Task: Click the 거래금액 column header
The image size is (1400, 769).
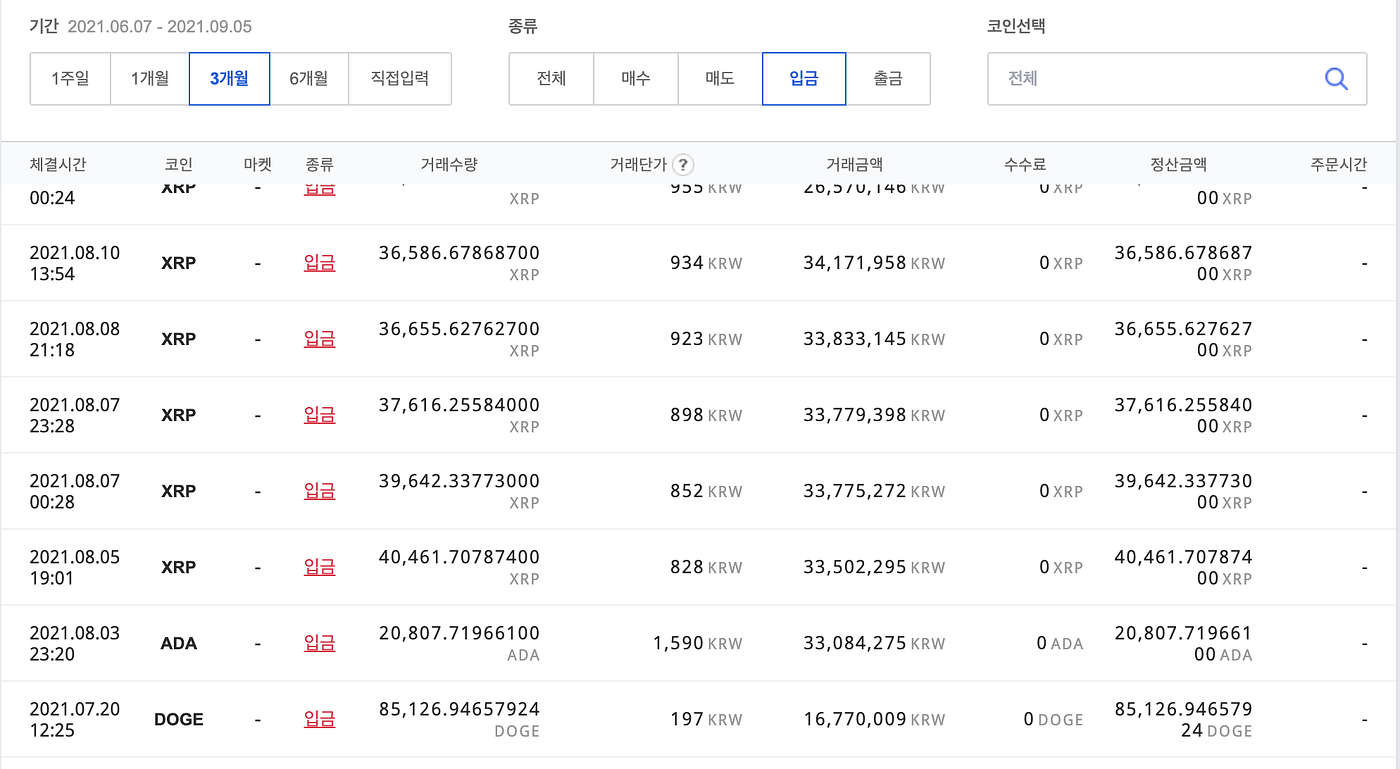Action: pos(855,165)
